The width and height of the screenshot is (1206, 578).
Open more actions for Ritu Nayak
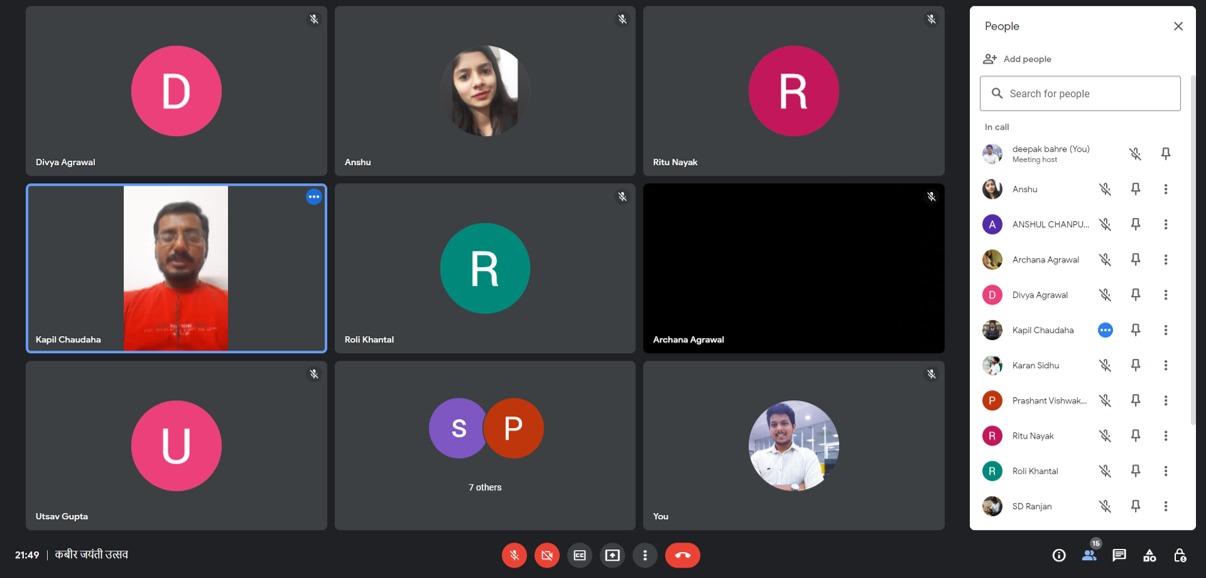(1166, 436)
